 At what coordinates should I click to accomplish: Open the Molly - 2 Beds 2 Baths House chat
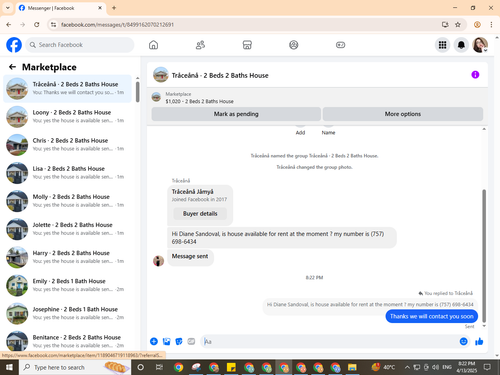(x=67, y=201)
